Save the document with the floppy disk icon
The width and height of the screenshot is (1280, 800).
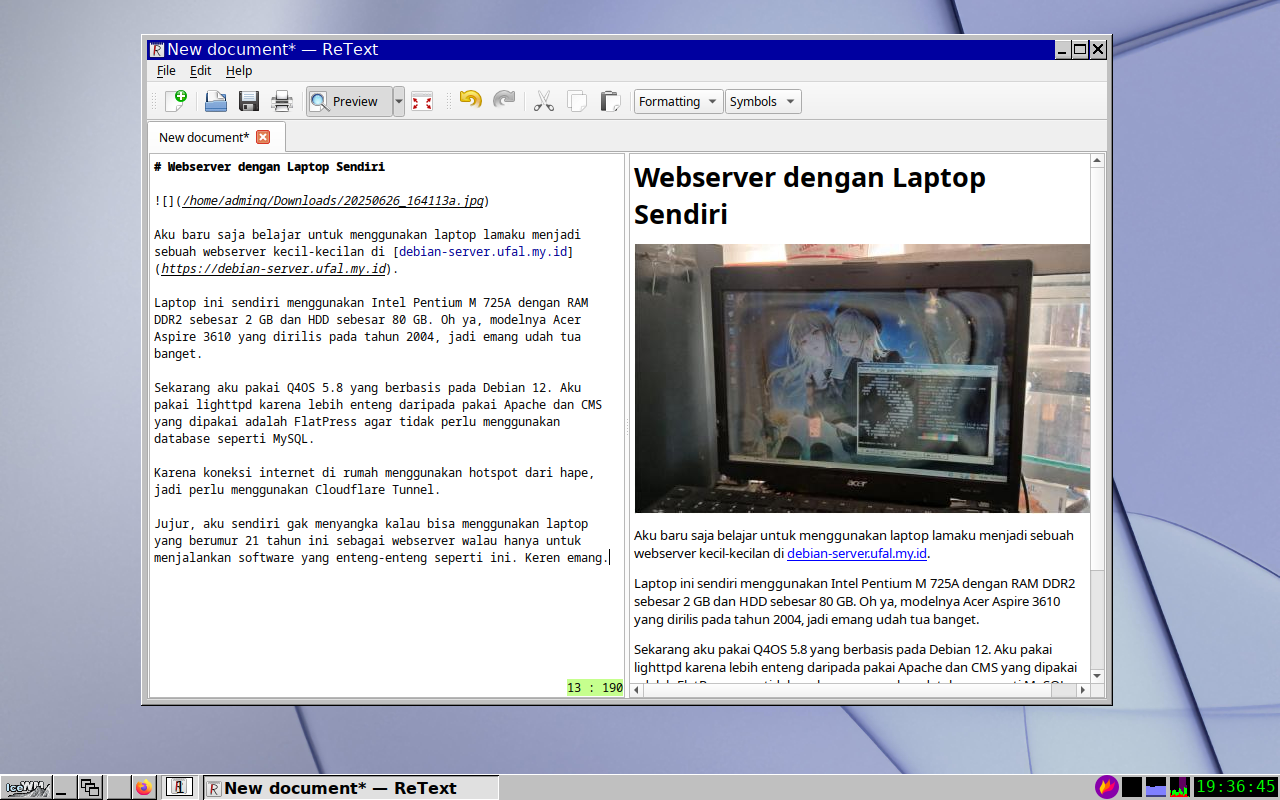249,101
